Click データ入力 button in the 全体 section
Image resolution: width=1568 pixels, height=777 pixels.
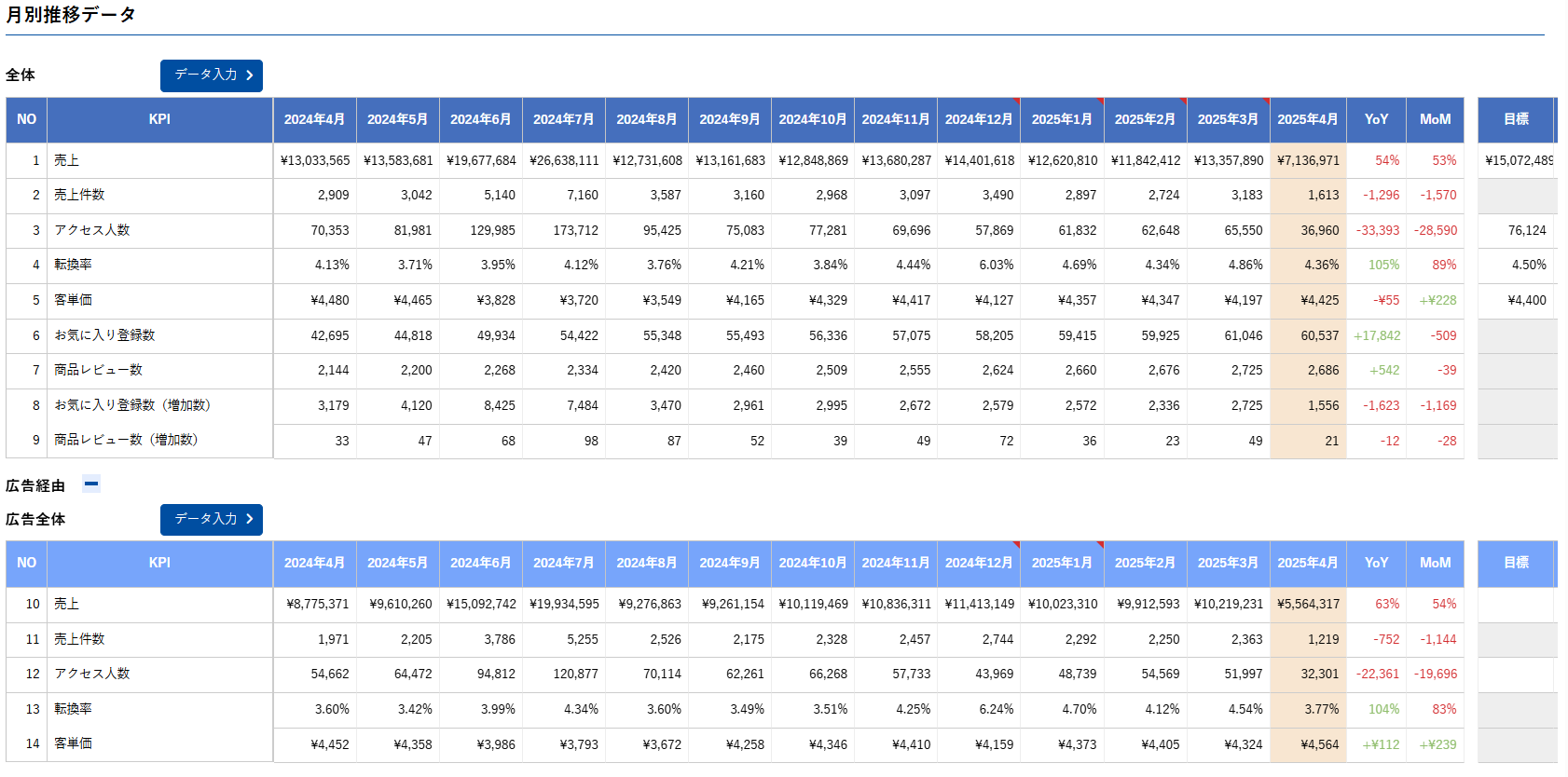211,75
